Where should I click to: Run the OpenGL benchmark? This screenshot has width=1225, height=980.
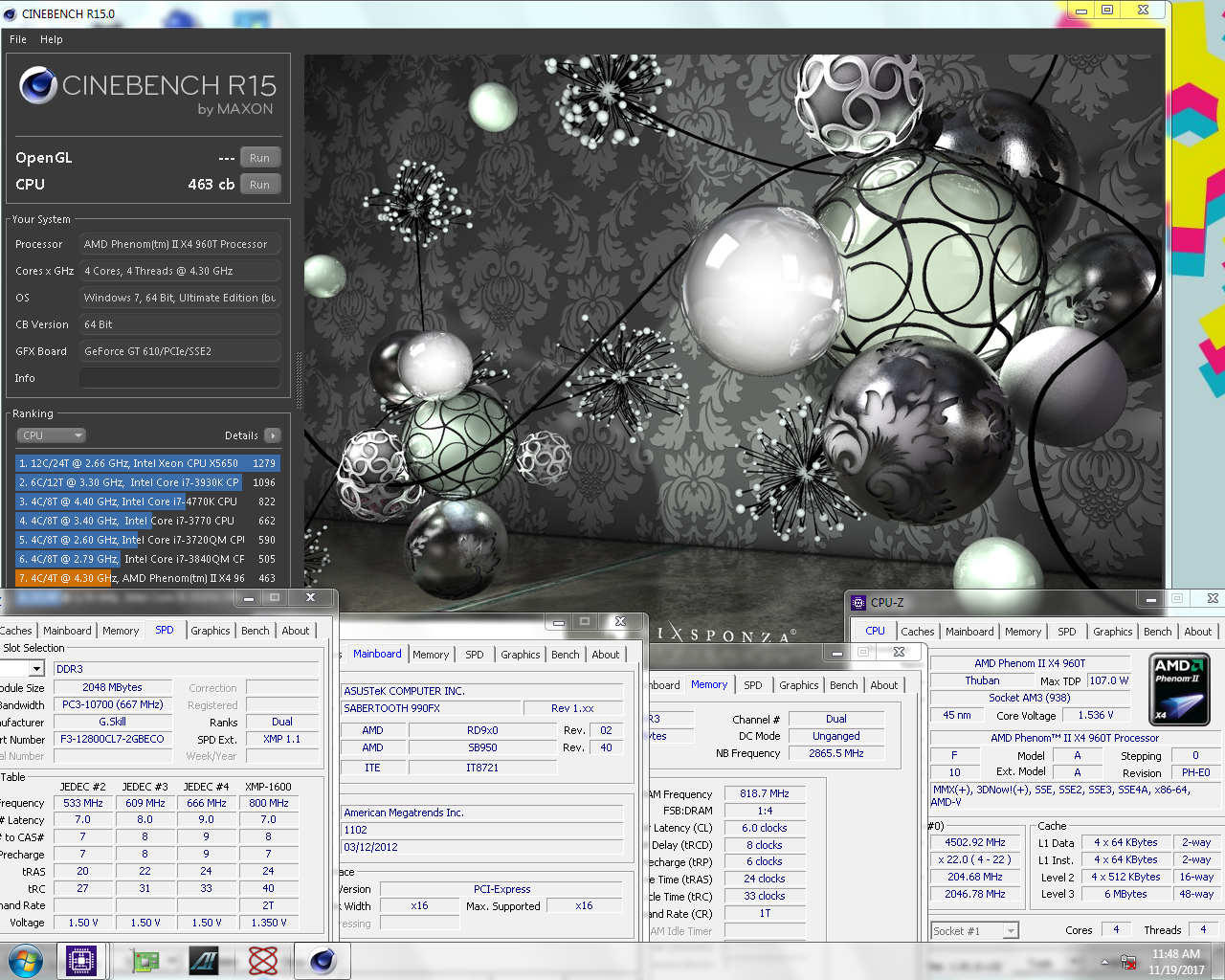tap(259, 158)
